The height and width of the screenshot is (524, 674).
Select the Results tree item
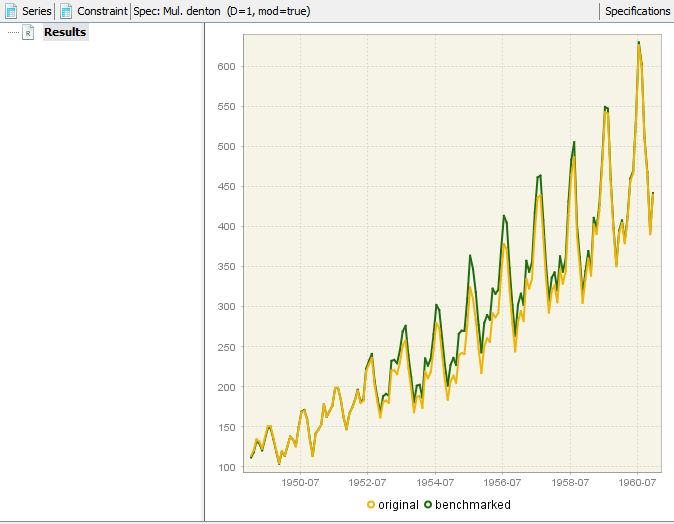(x=65, y=32)
